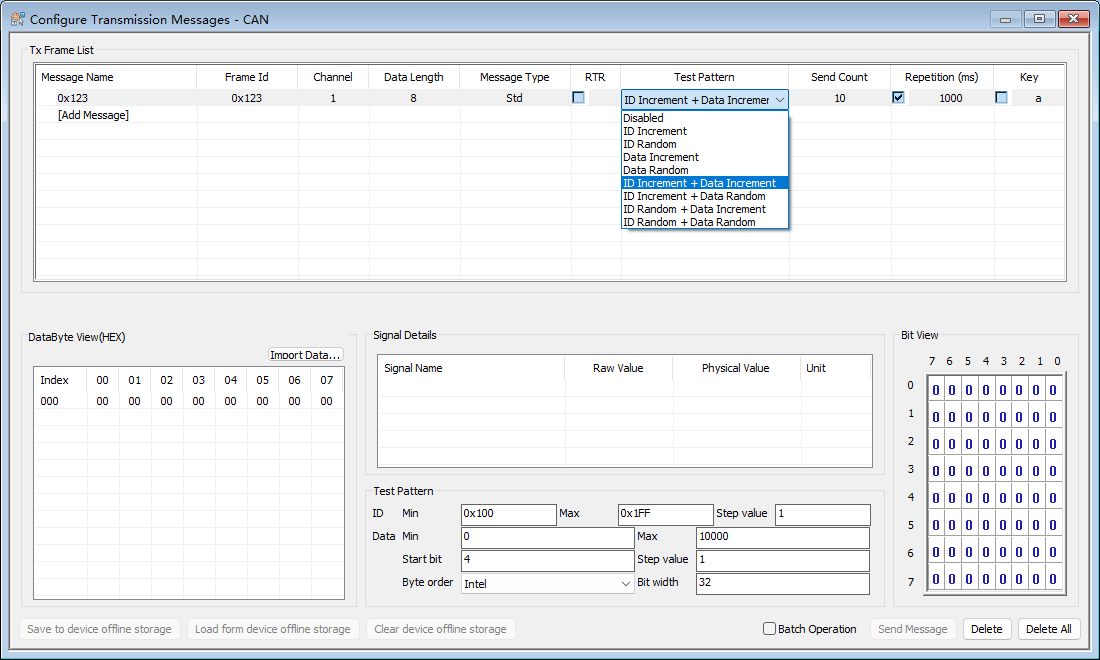The width and height of the screenshot is (1100, 660).
Task: Click the ID Max field 0x1FF
Action: click(x=665, y=514)
